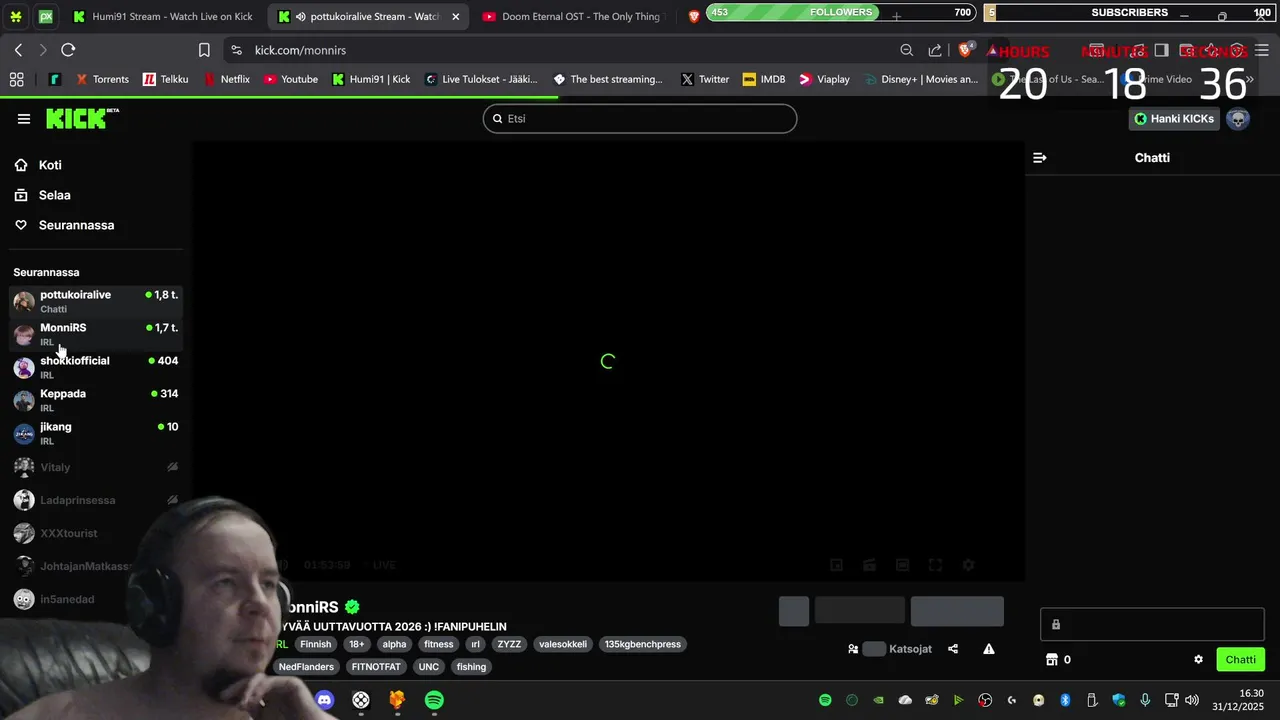Image resolution: width=1280 pixels, height=720 pixels.
Task: Click the Finnish tag
Action: tap(315, 645)
